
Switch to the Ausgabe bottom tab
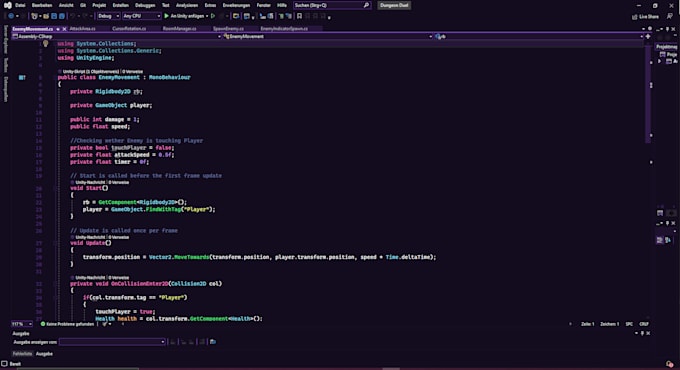[x=44, y=354]
